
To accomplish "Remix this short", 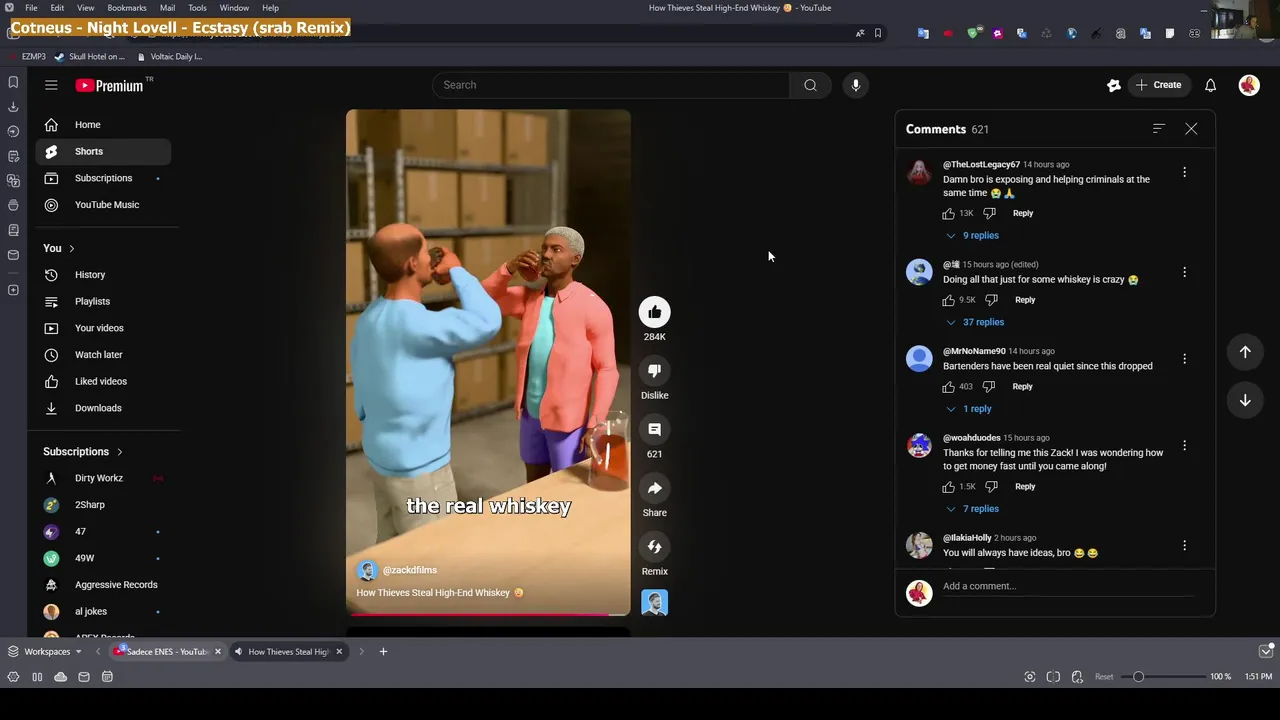I will point(654,546).
